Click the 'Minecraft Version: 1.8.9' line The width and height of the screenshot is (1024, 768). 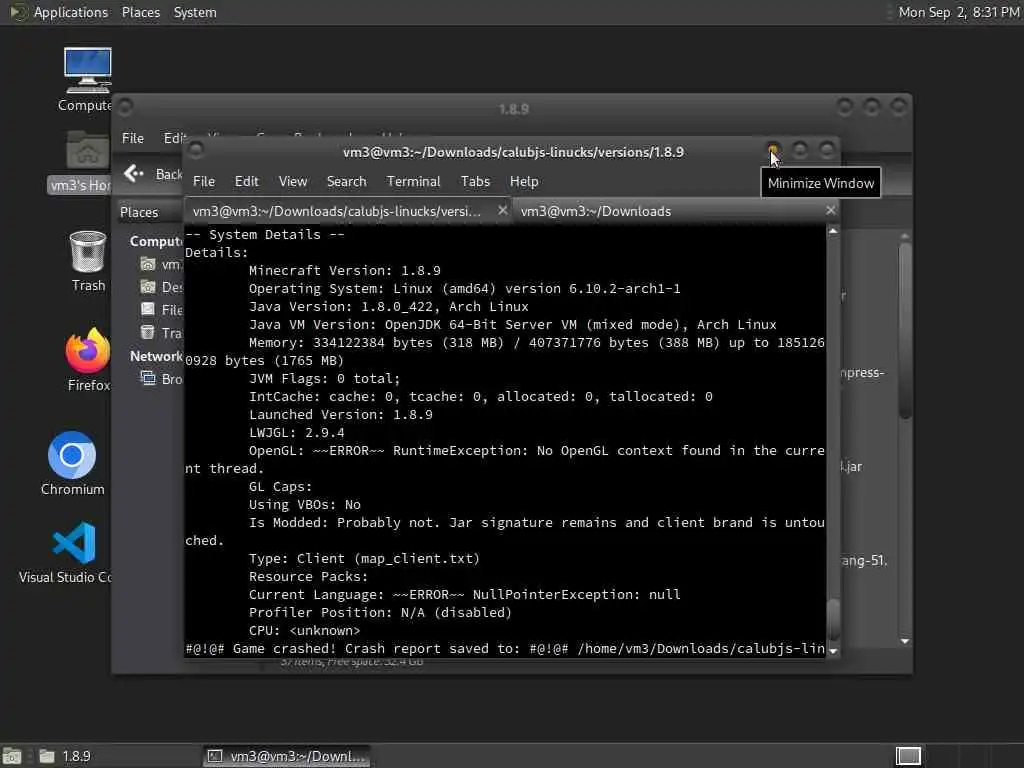coord(344,270)
